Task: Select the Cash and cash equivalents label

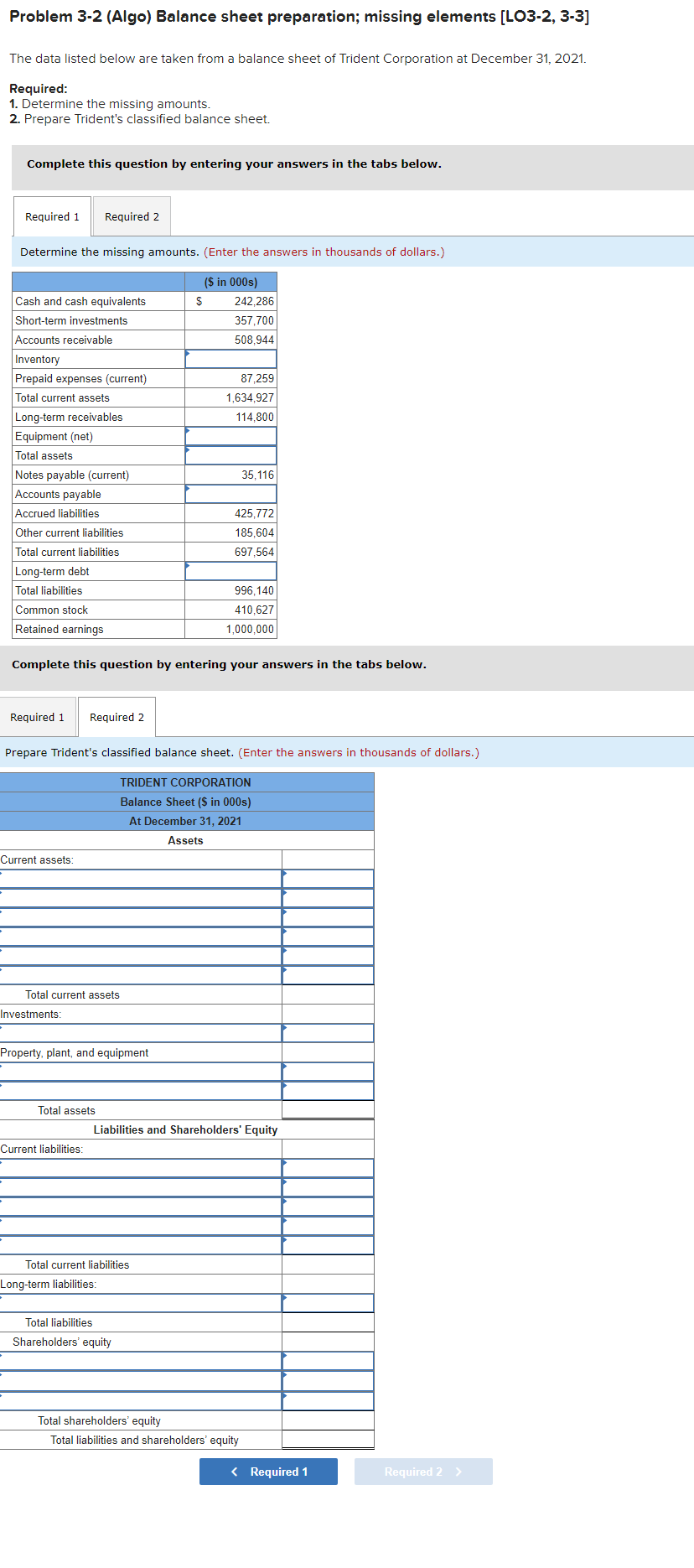Action: point(80,301)
